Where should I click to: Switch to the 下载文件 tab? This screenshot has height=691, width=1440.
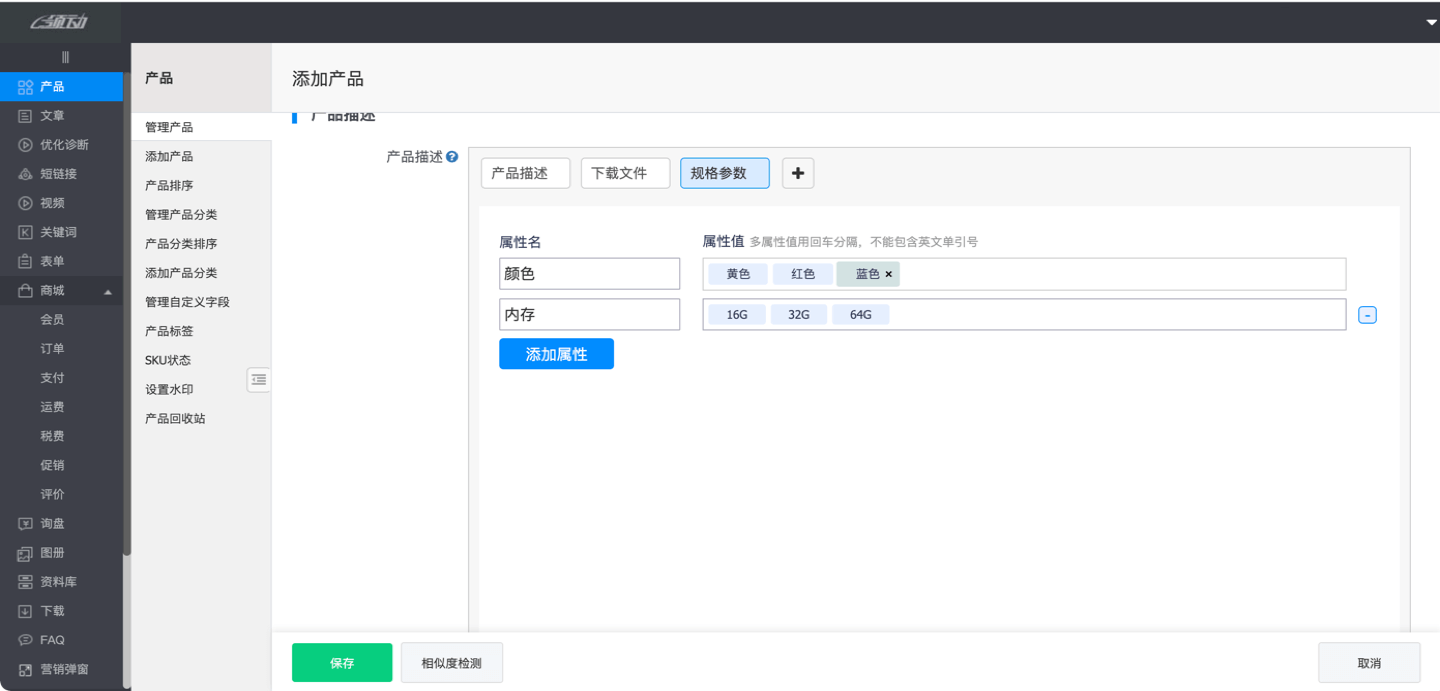tap(625, 173)
